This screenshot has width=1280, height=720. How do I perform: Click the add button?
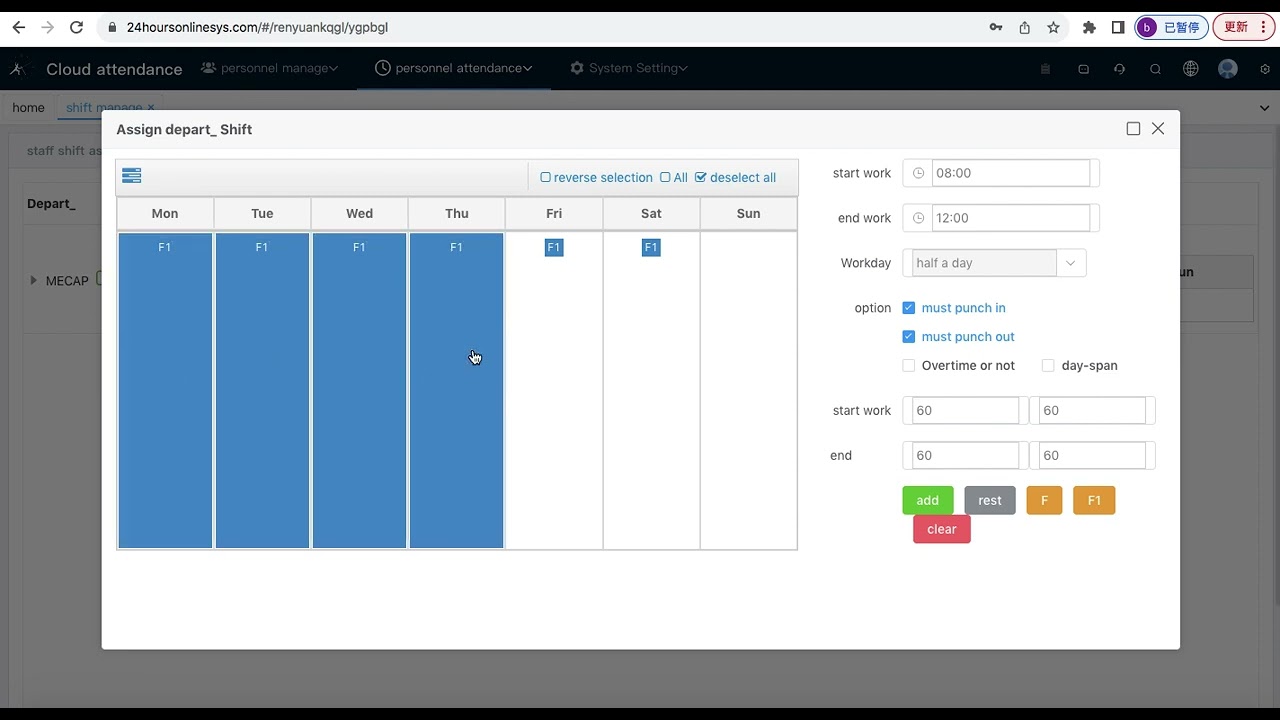[x=928, y=500]
